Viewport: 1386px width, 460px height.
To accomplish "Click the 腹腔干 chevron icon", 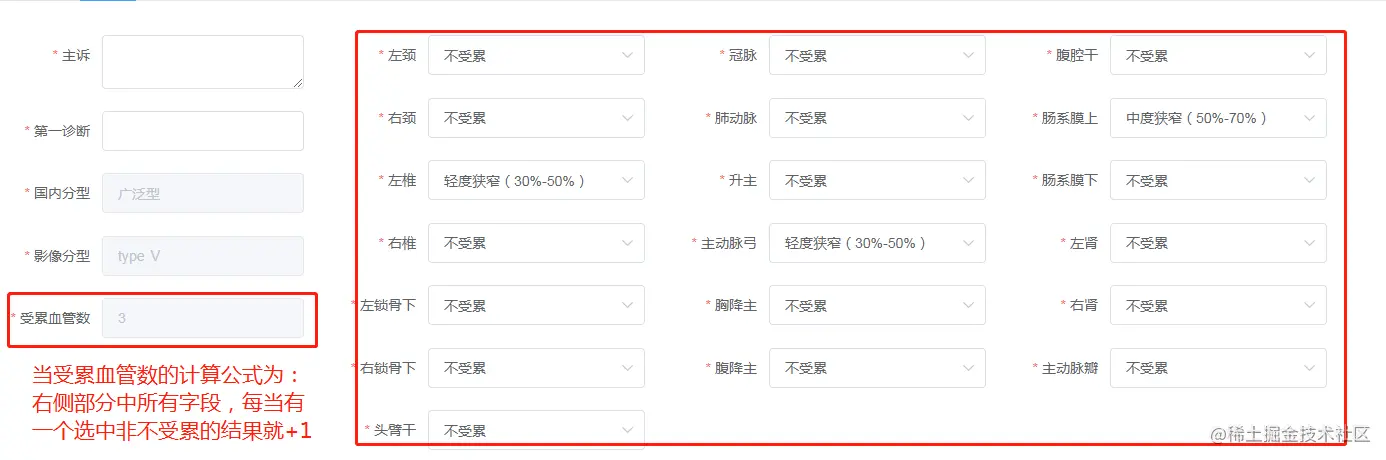I will click(1309, 55).
